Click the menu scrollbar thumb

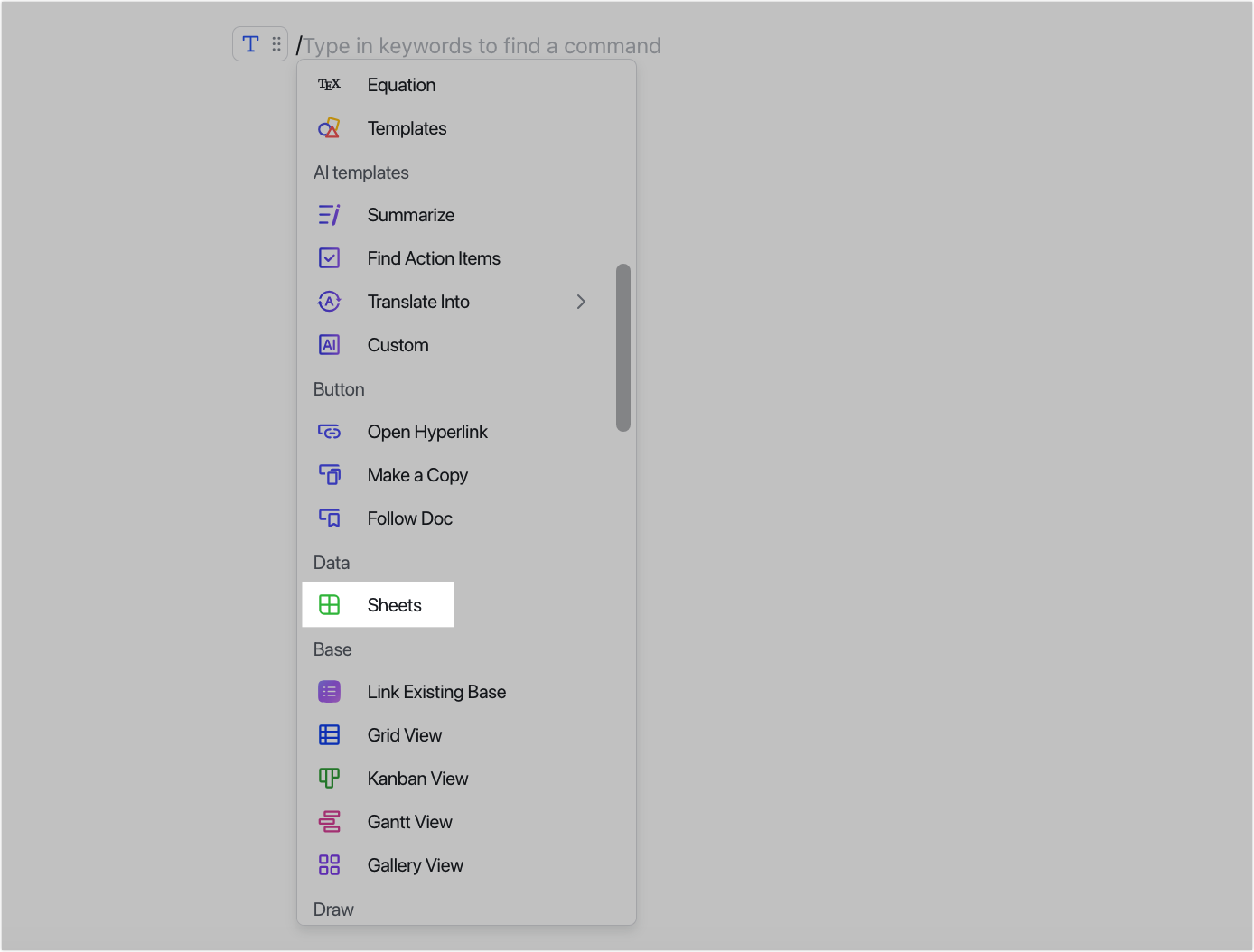point(624,346)
